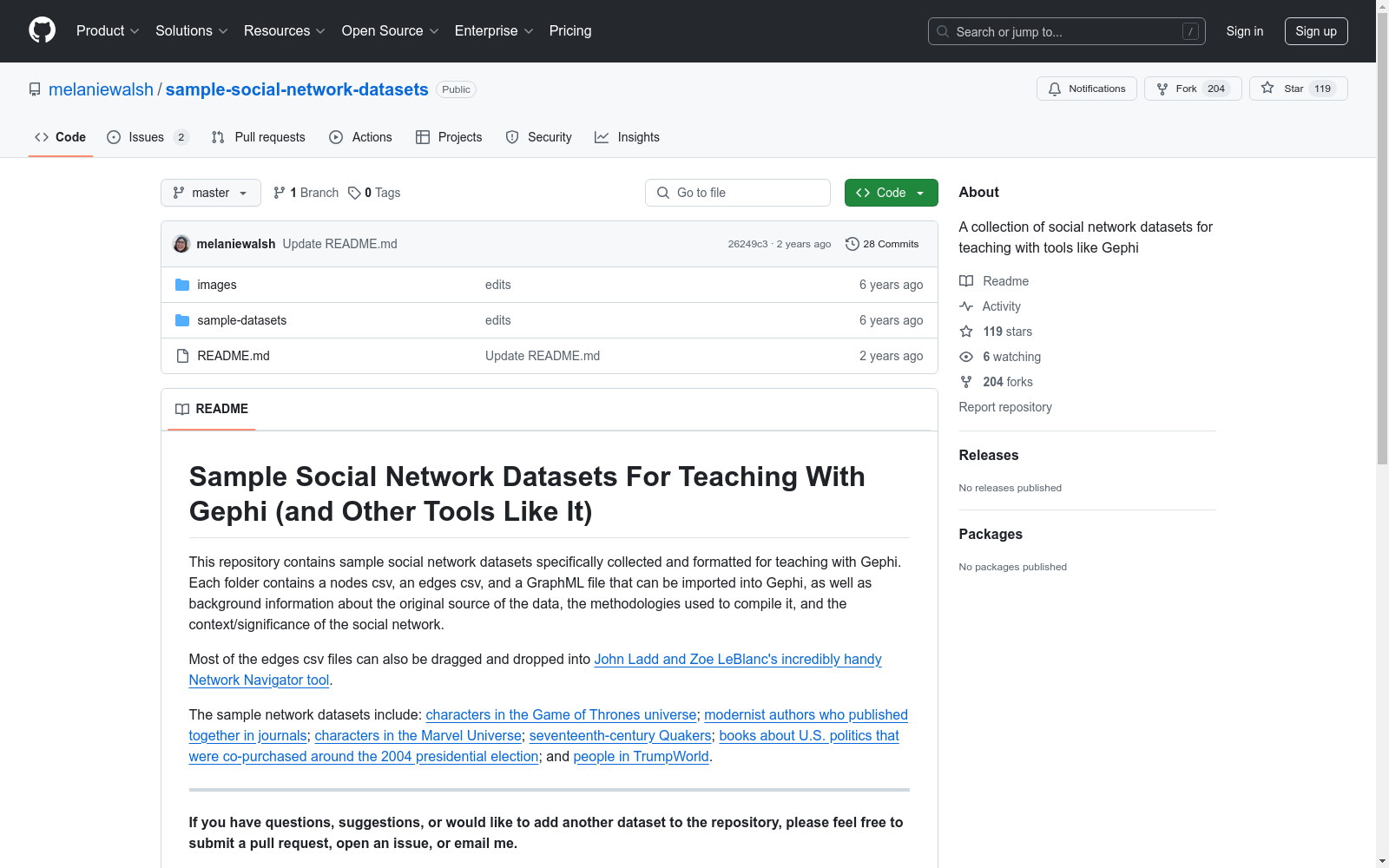This screenshot has height=868, width=1389.
Task: Click the magnifier icon in Go to file
Action: [x=663, y=193]
